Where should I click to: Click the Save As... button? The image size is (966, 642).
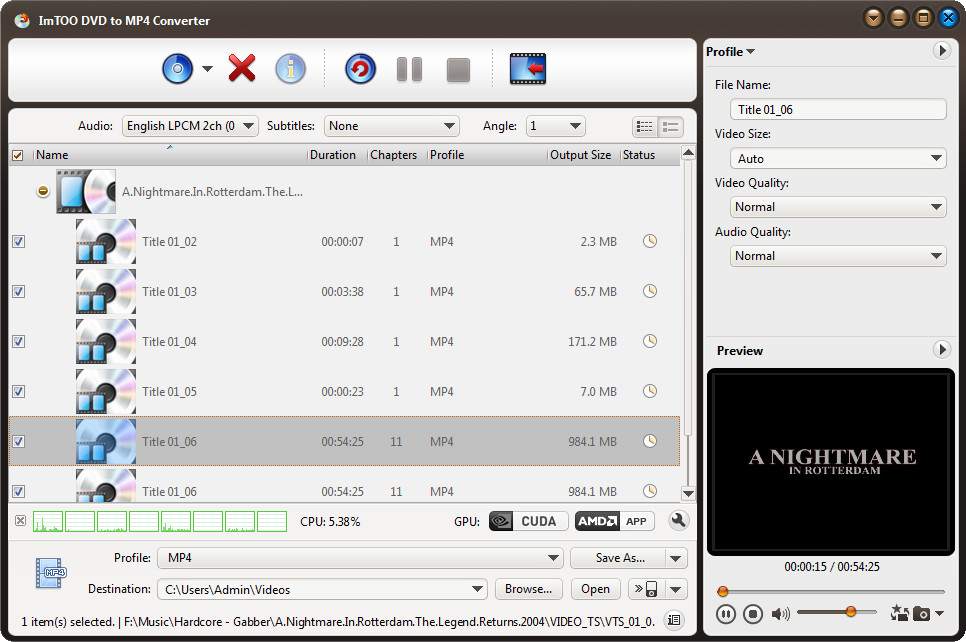[x=619, y=558]
